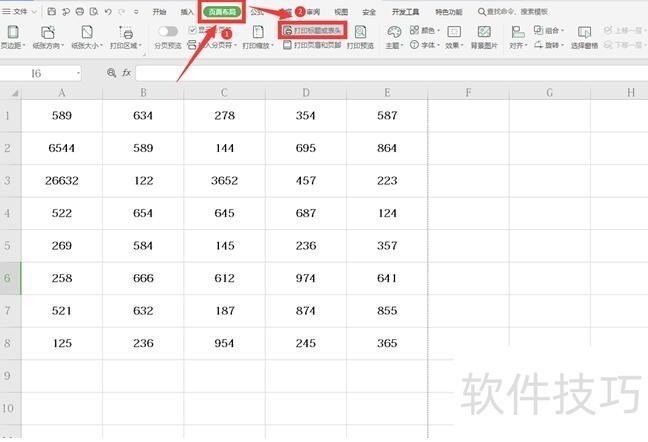Click cell containing 278
Screen dimensions: 648x442
224,115
